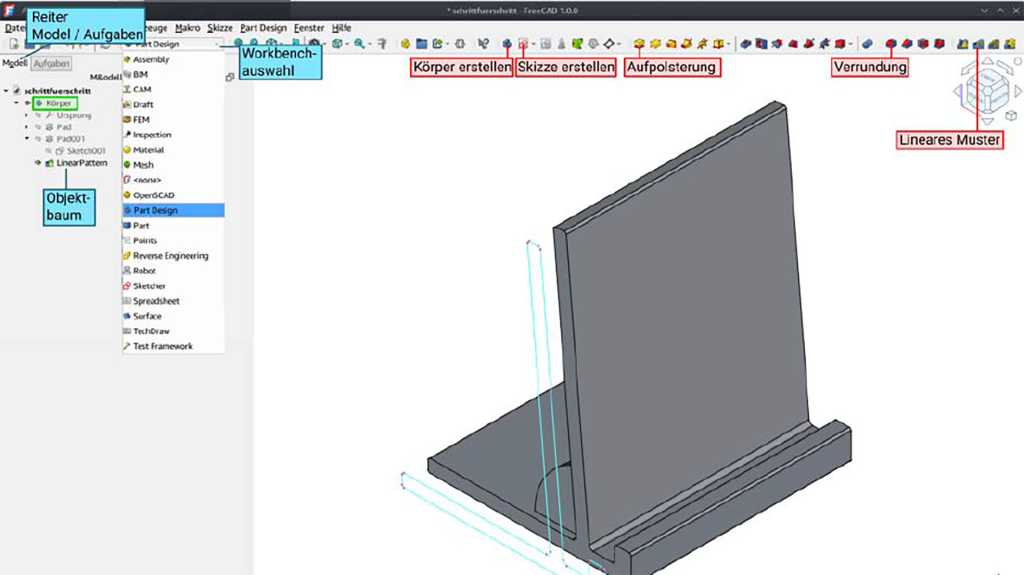
Task: Click the Subtractive primitive red cube icon
Action: pos(840,44)
